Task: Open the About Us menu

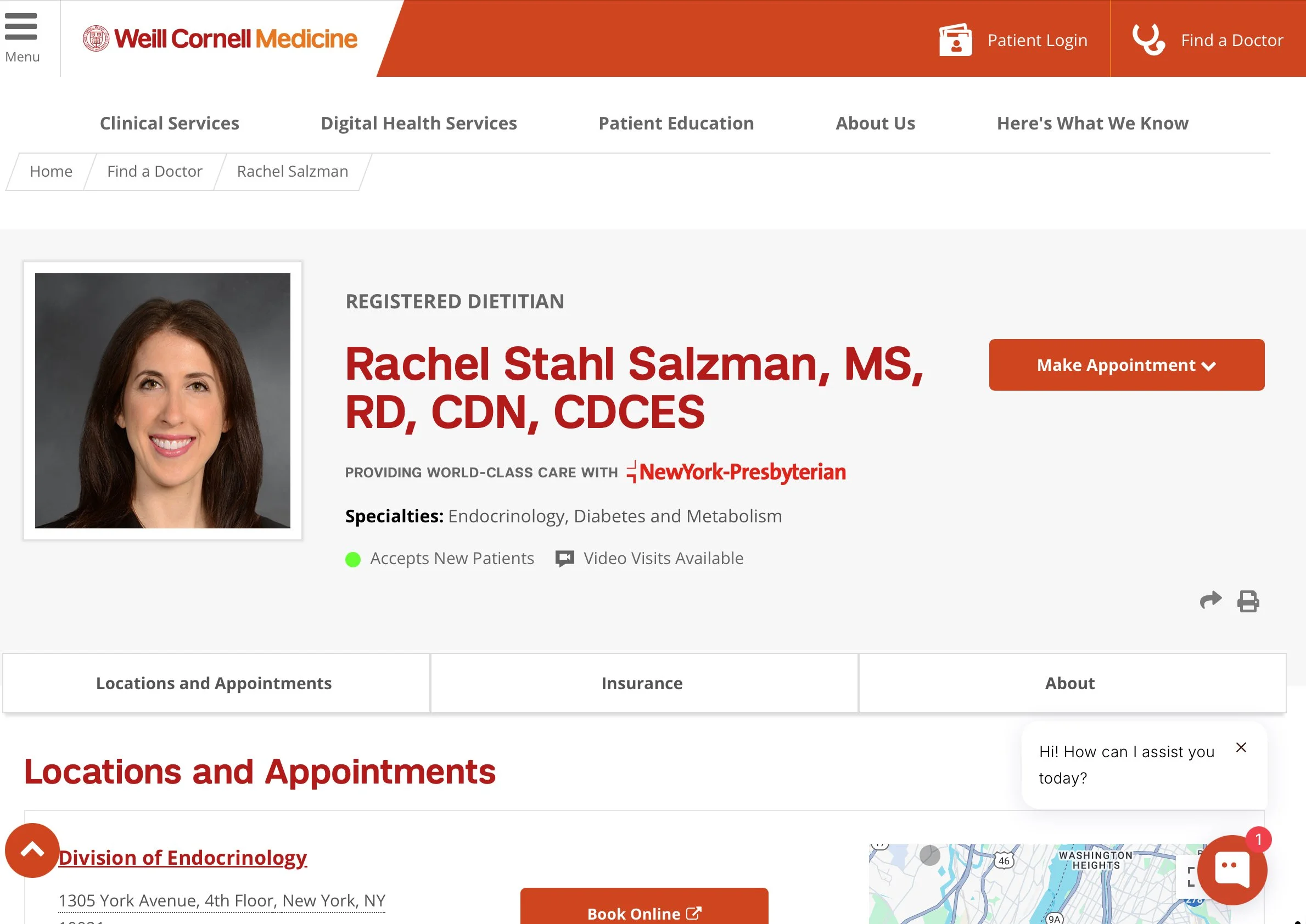Action: [875, 123]
